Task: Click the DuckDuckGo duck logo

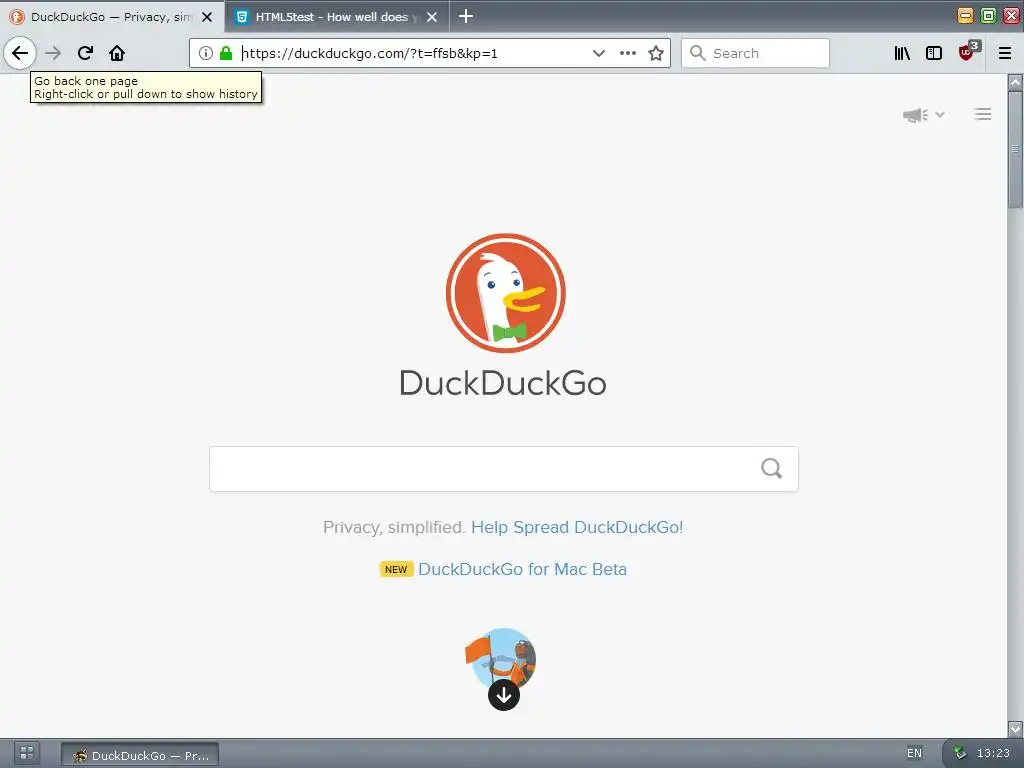Action: click(505, 293)
